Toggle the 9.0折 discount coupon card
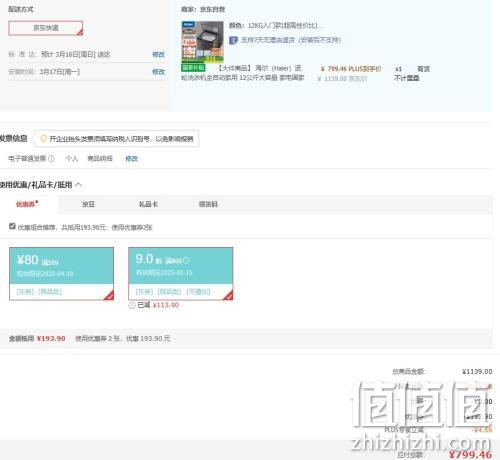 [181, 274]
